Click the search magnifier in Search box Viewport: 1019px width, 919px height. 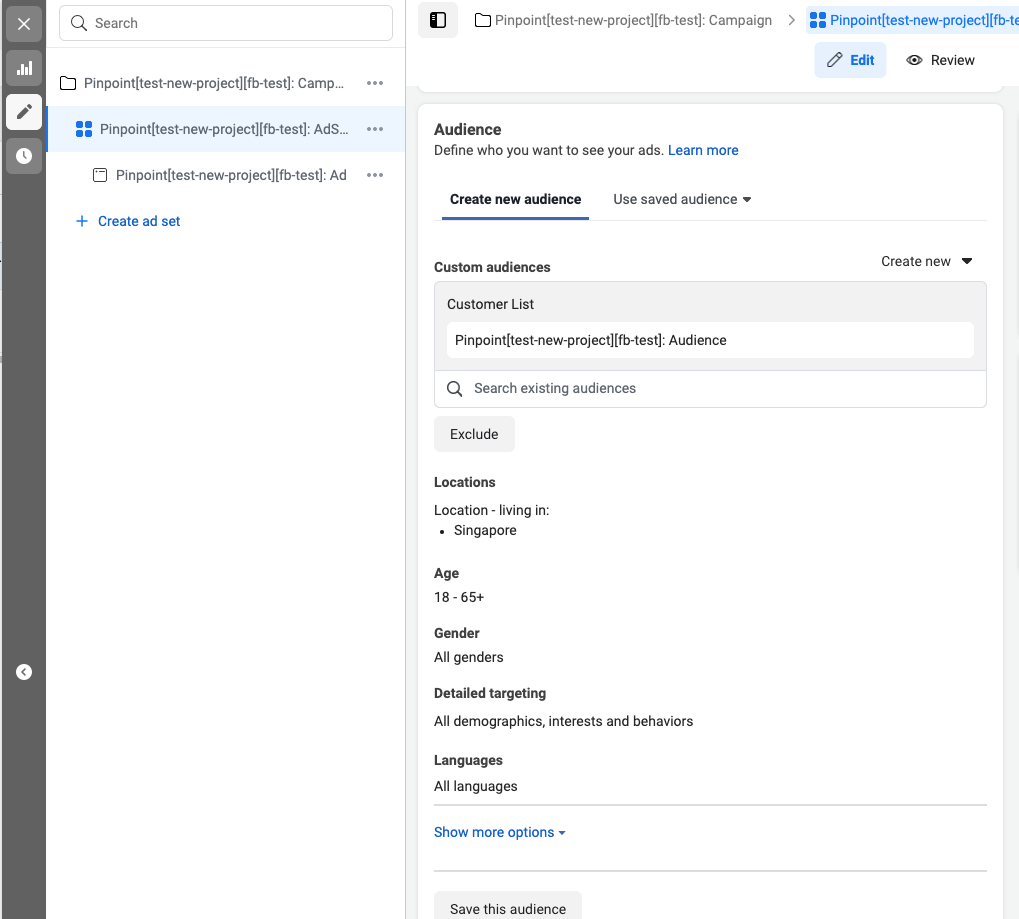coord(79,23)
